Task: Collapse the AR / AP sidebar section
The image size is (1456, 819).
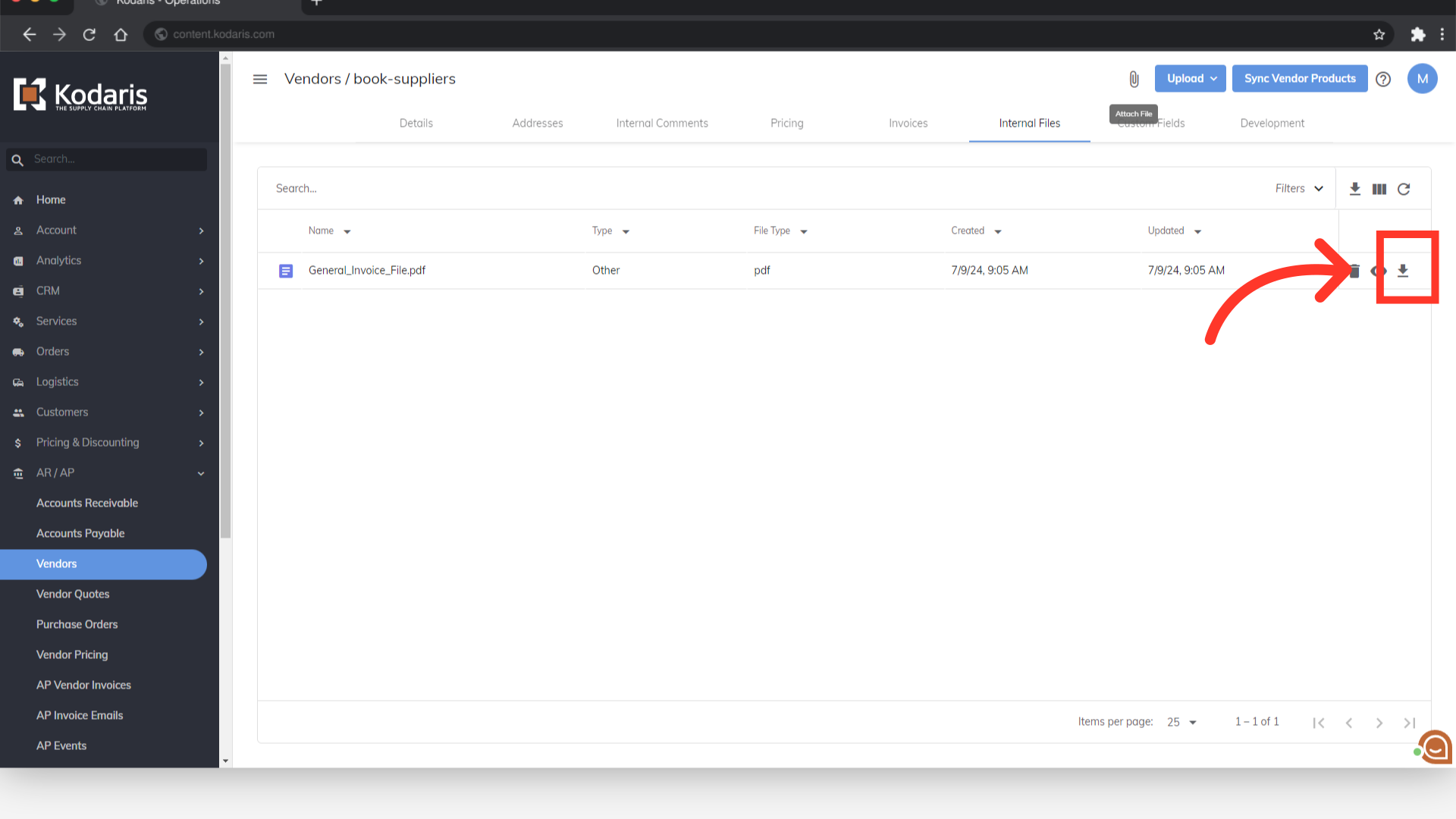Action: click(201, 473)
